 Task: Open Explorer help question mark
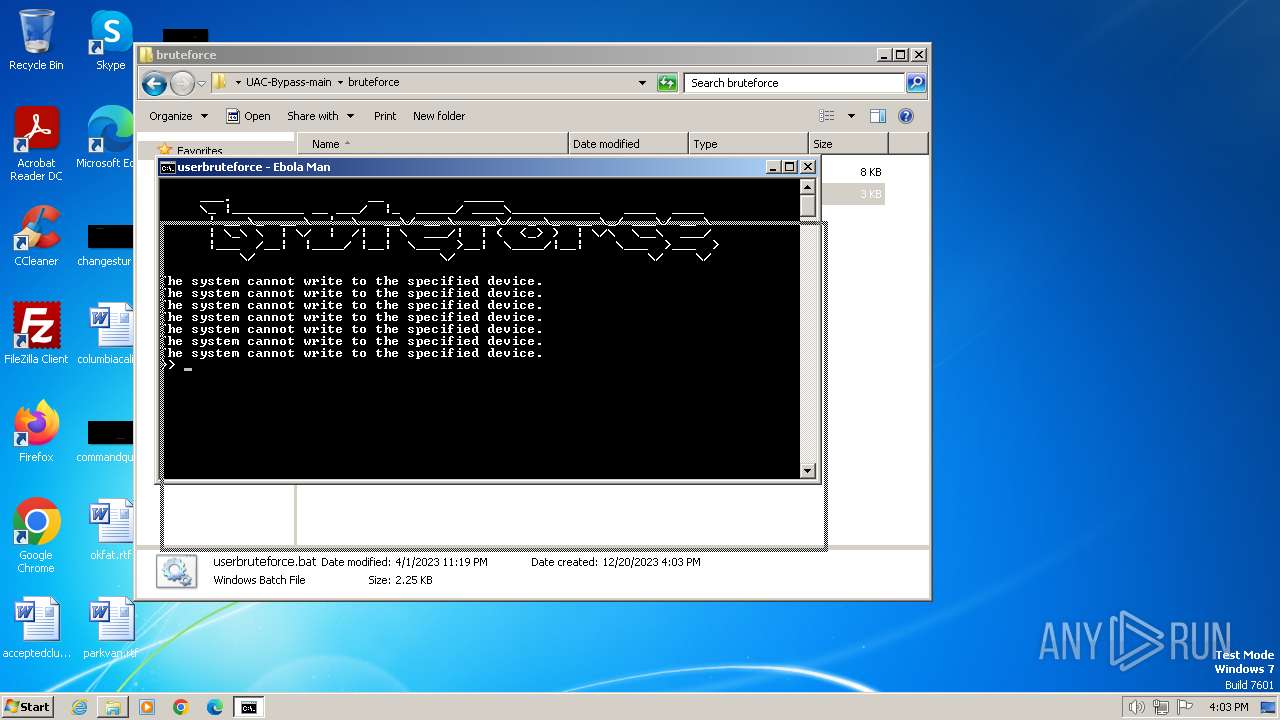pos(906,116)
